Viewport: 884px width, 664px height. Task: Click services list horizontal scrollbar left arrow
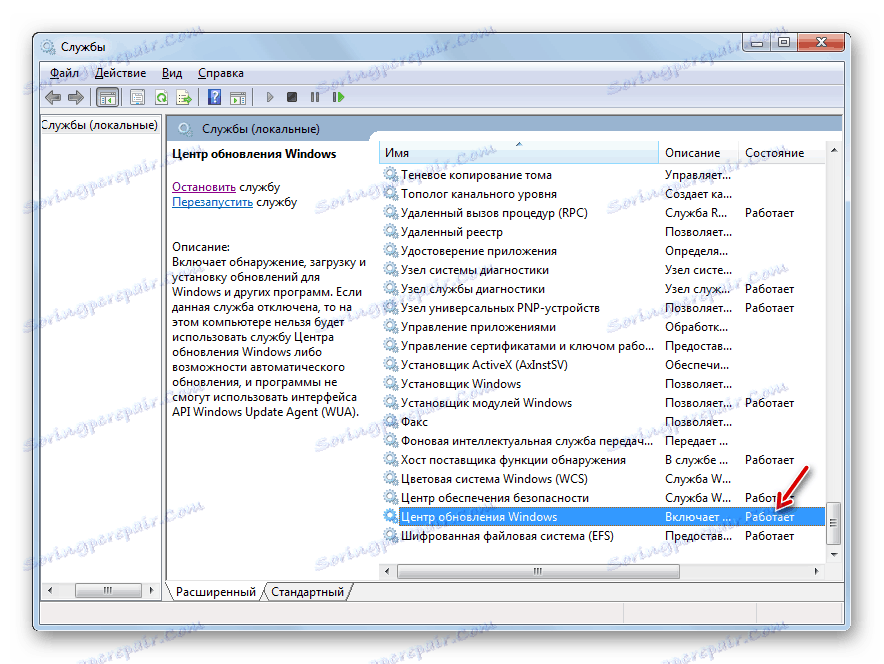pos(387,572)
